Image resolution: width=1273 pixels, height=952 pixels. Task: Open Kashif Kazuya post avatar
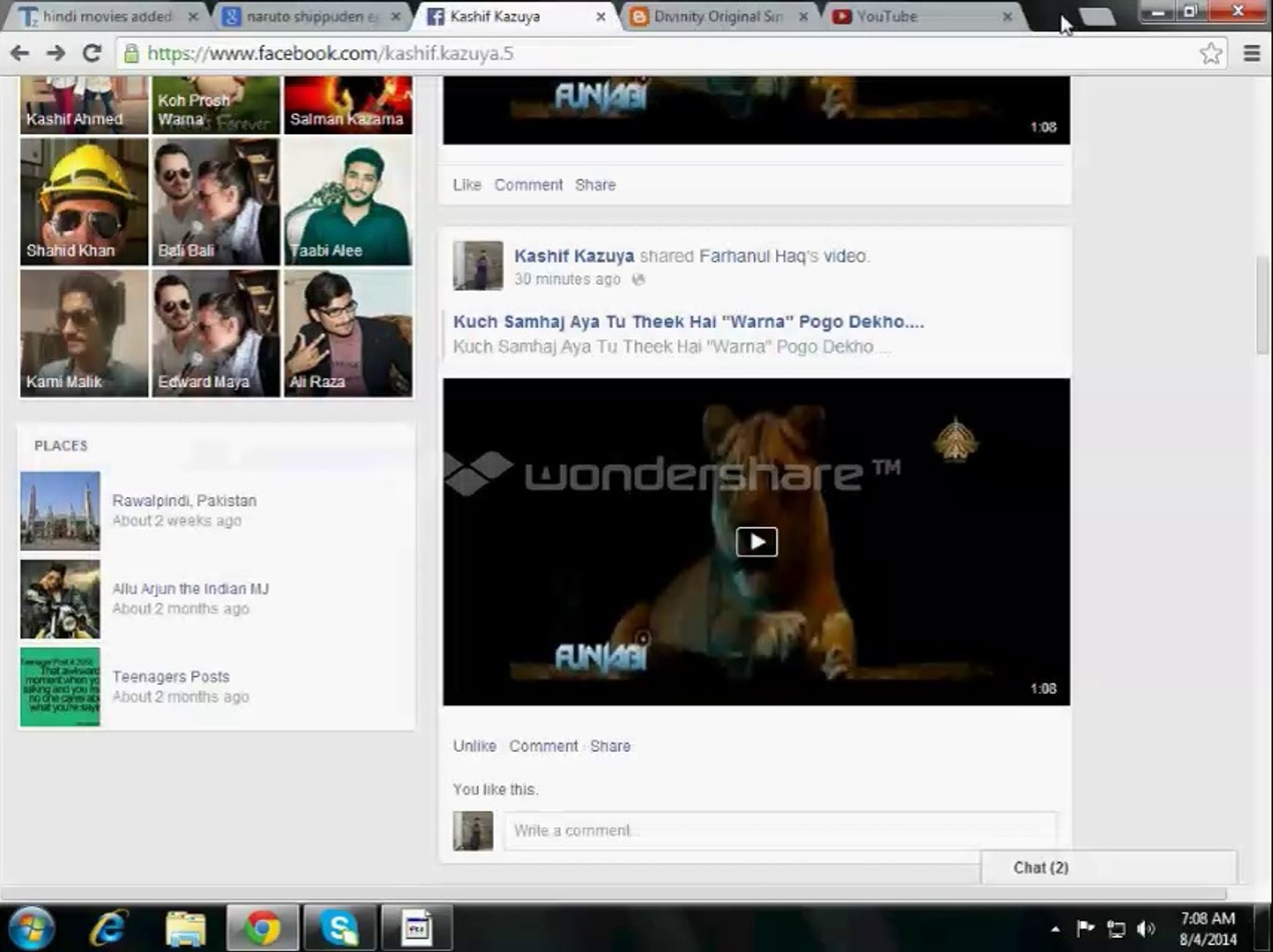coord(478,265)
